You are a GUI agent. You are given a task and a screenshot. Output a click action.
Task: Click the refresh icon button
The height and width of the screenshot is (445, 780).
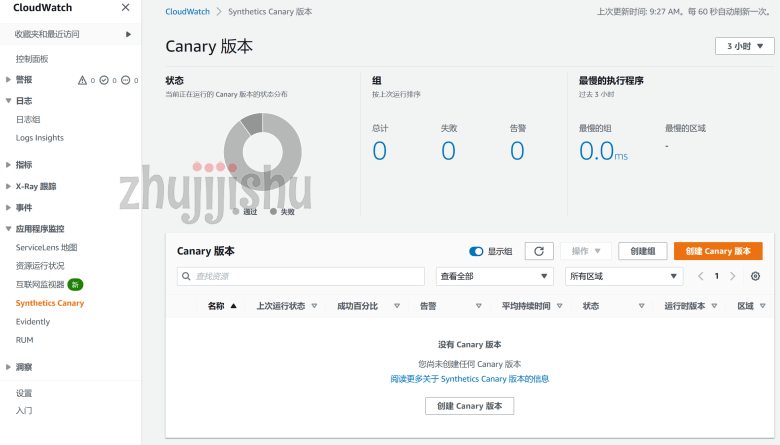[x=539, y=251]
